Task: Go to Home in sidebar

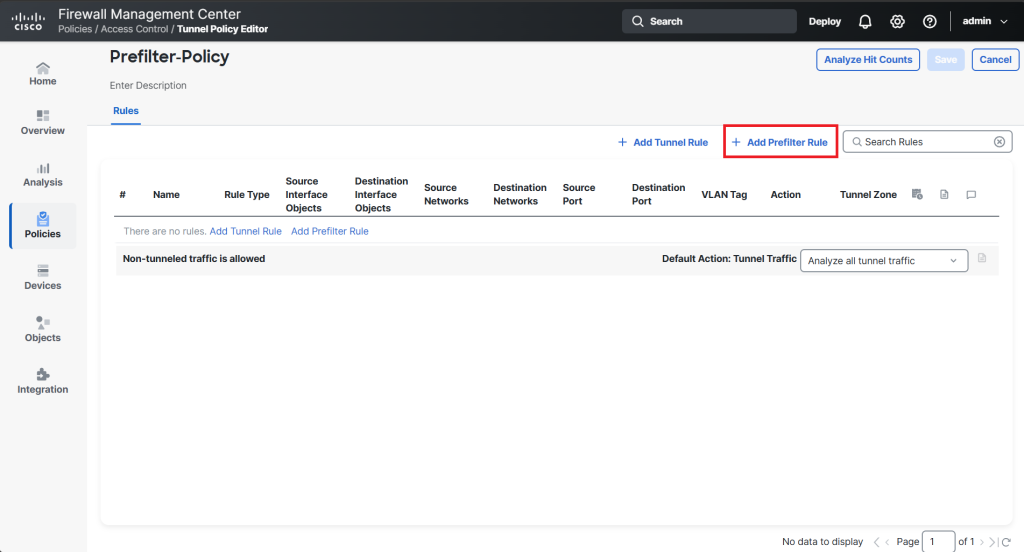Action: tap(42, 74)
